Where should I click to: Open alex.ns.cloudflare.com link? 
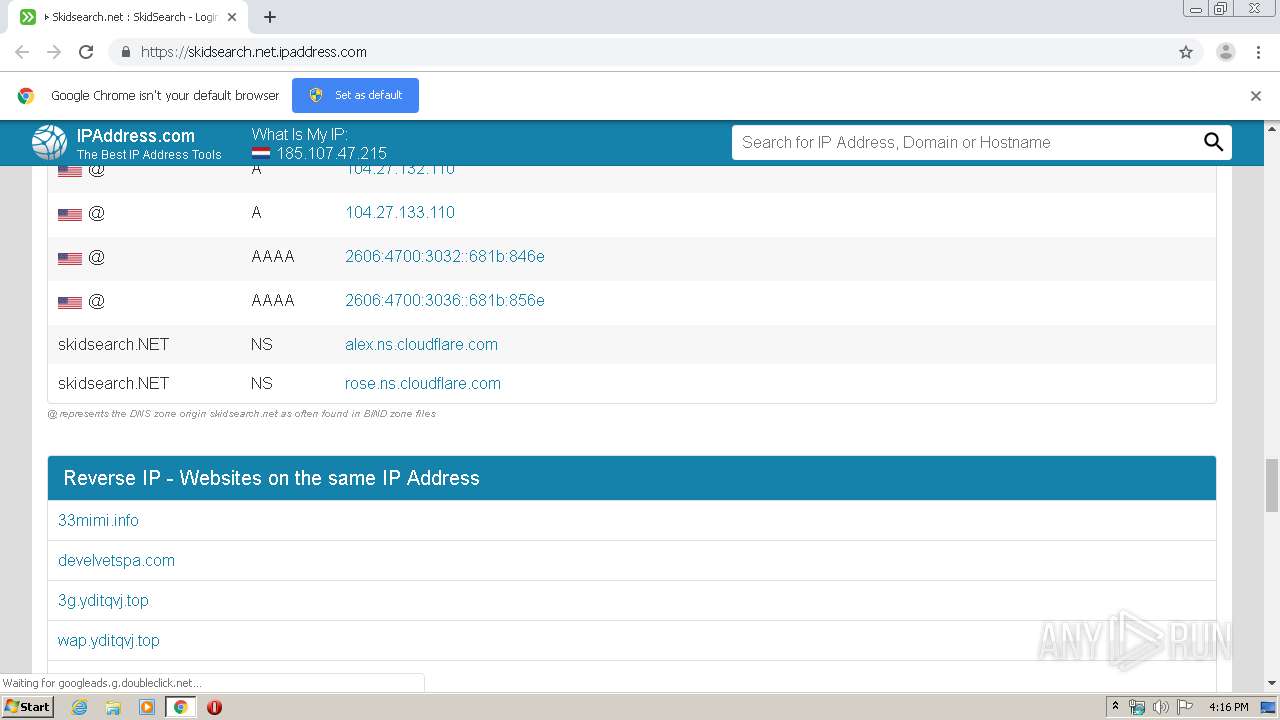(x=421, y=344)
